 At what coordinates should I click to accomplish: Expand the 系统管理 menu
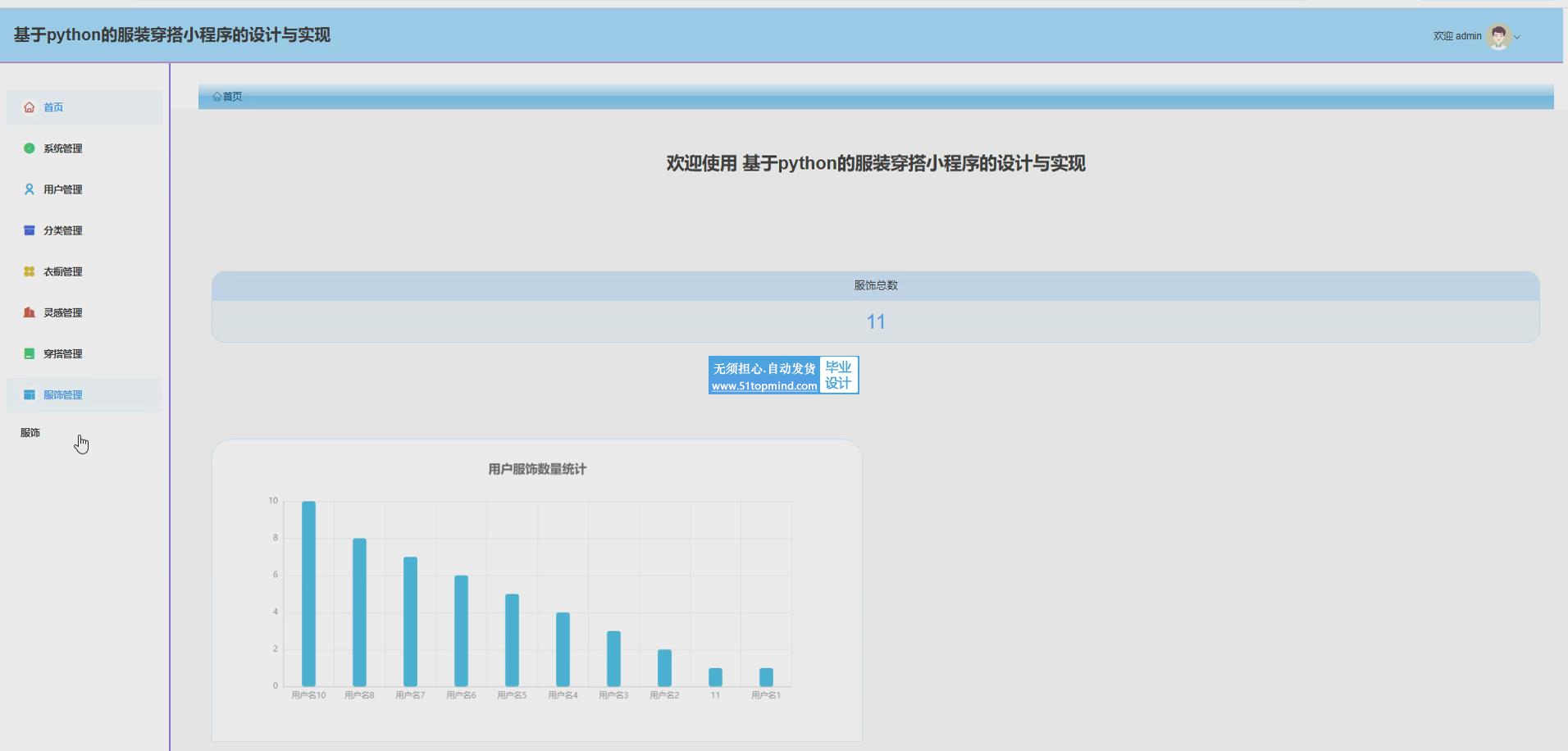click(63, 148)
